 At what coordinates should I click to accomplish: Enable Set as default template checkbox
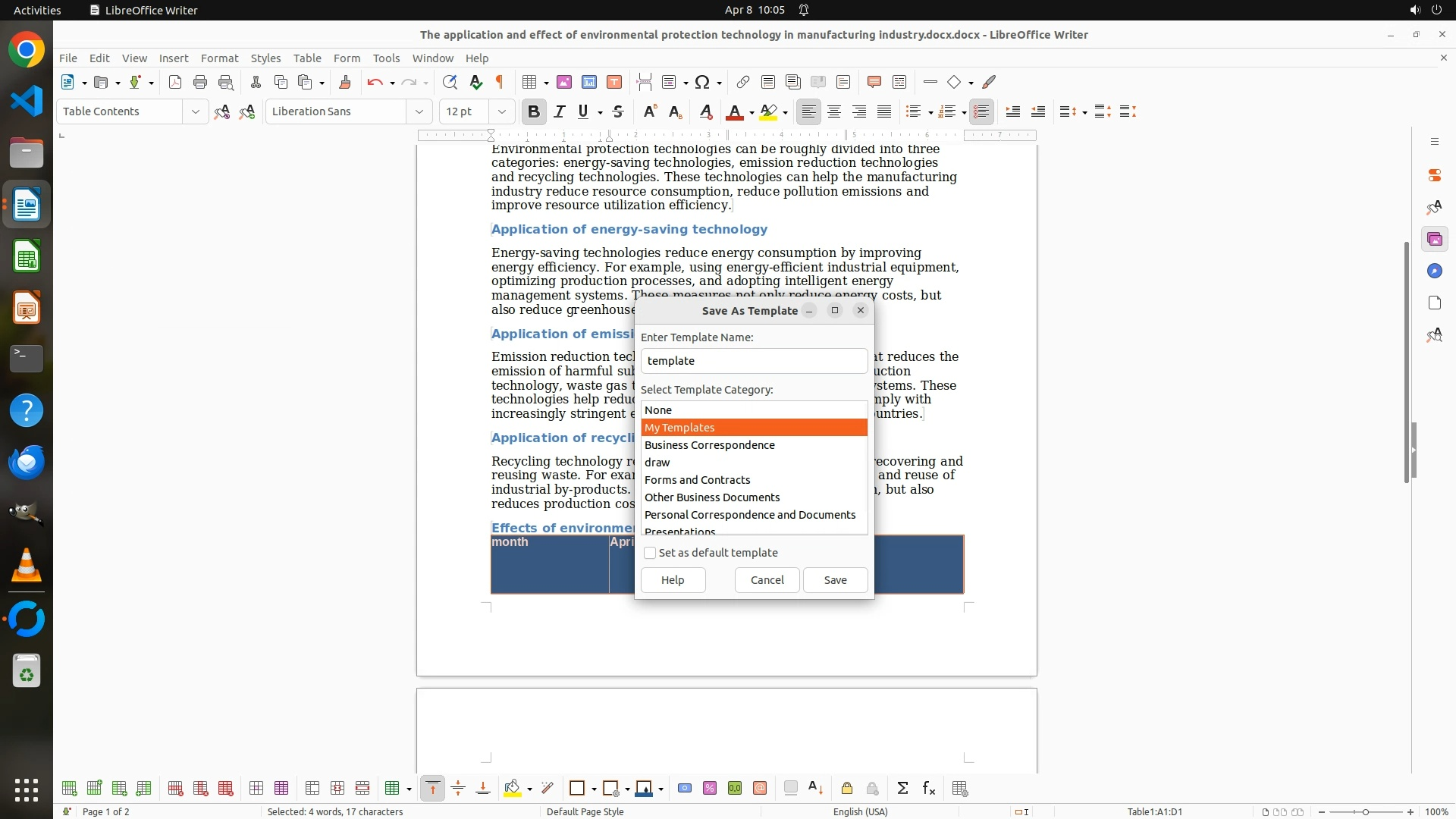pos(650,553)
